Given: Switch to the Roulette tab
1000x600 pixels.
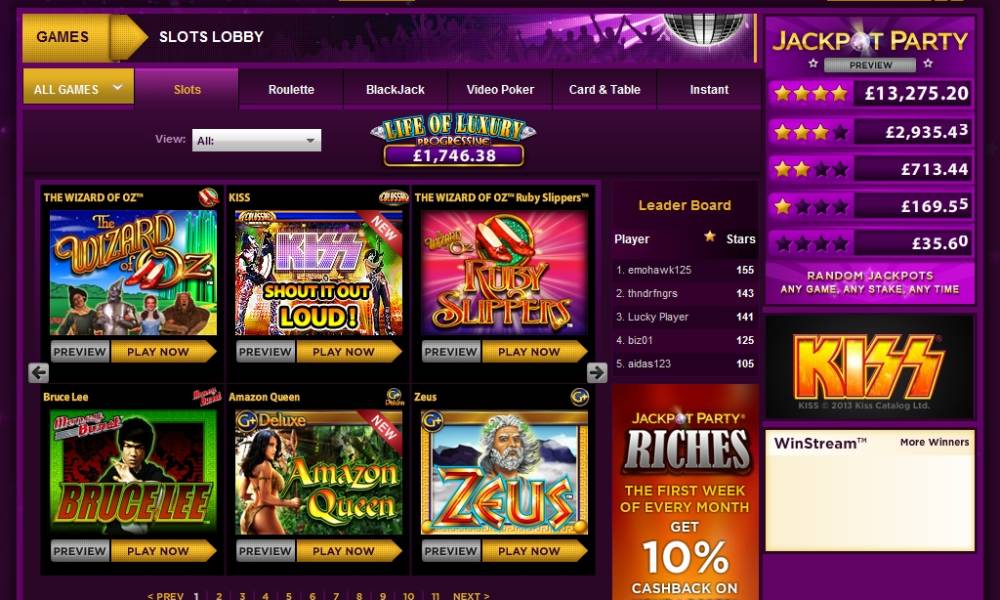Looking at the screenshot, I should 291,90.
